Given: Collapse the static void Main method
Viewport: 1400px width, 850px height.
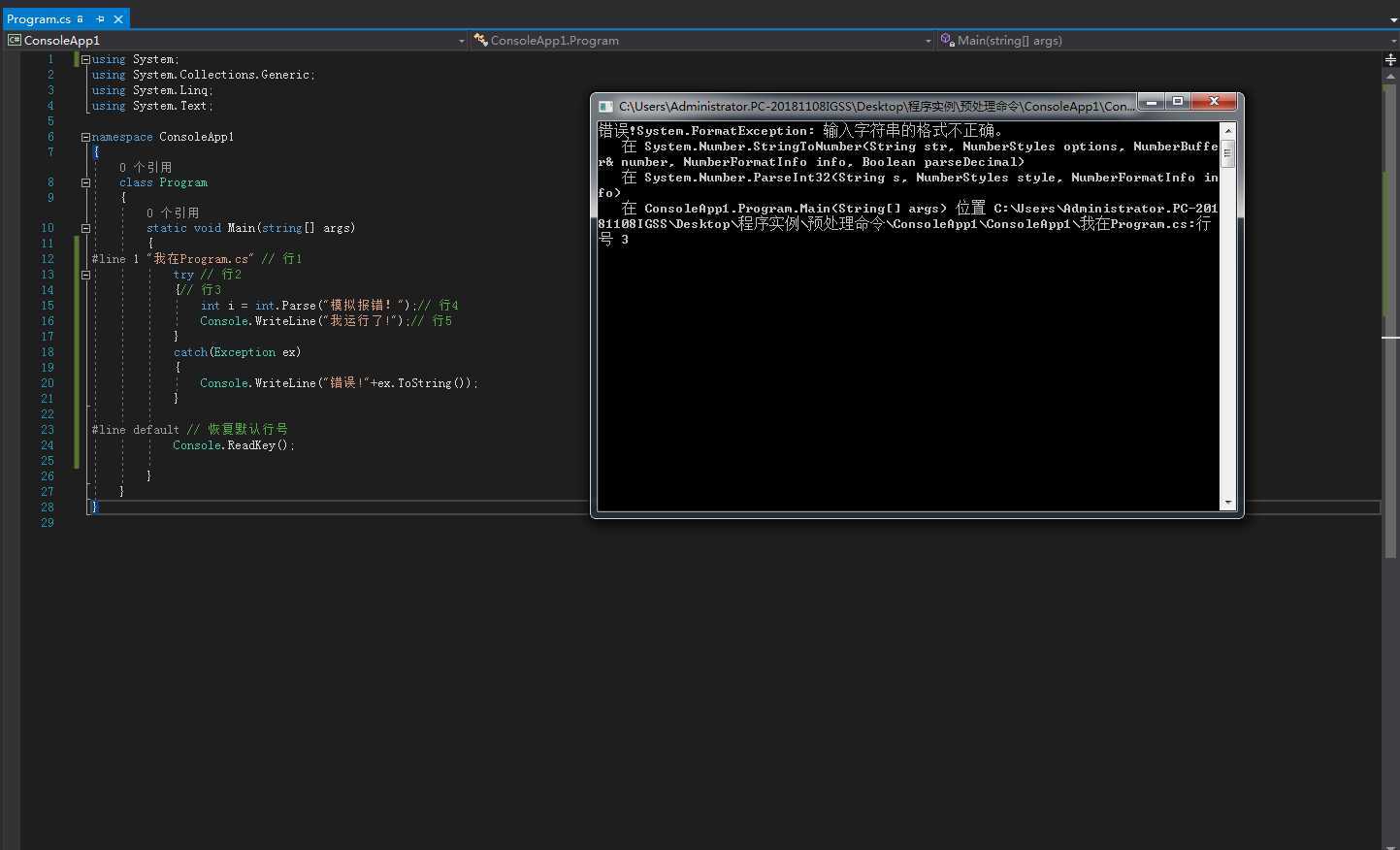Looking at the screenshot, I should click(85, 228).
